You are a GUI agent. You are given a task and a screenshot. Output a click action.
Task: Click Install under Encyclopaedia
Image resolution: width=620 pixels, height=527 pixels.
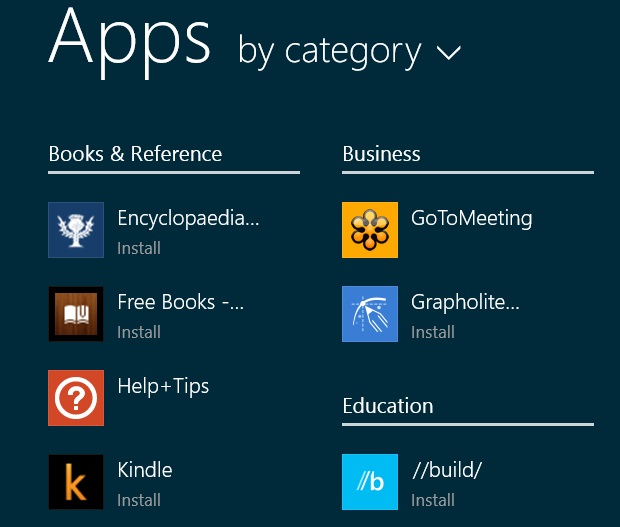coord(139,248)
